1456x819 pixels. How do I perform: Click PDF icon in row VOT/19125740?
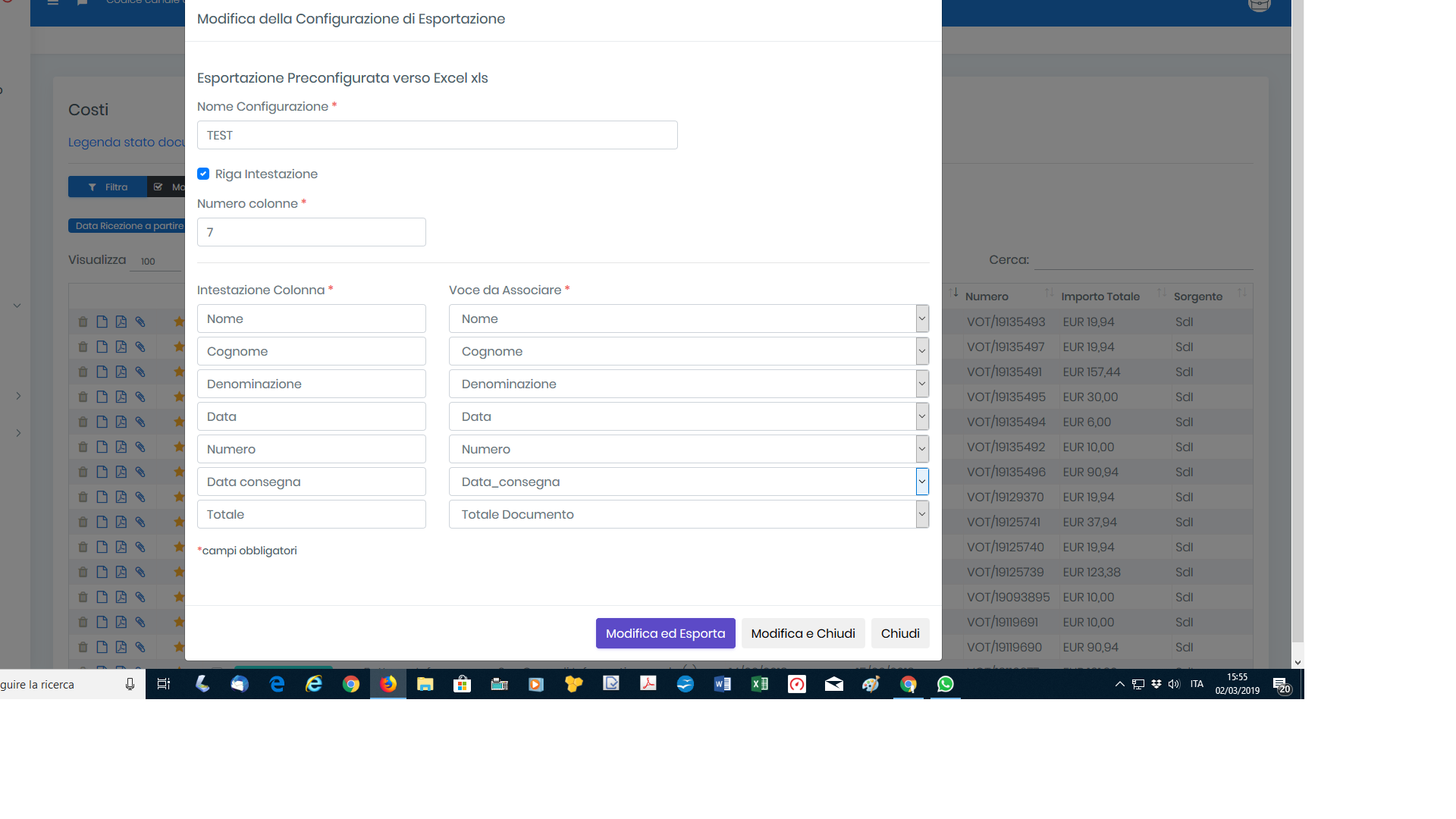pos(121,547)
